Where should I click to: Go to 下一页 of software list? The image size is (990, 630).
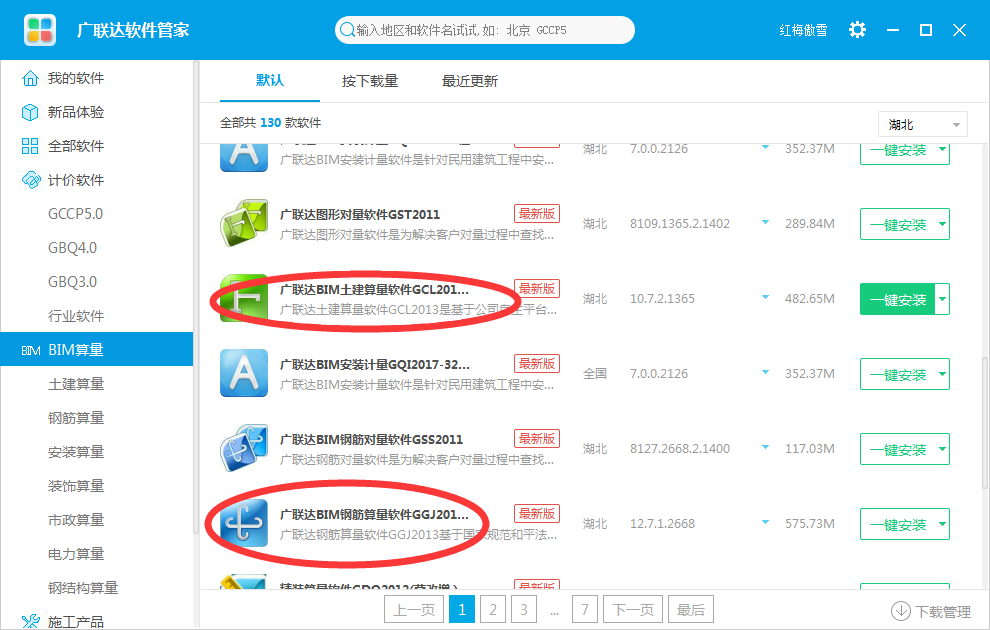click(633, 609)
